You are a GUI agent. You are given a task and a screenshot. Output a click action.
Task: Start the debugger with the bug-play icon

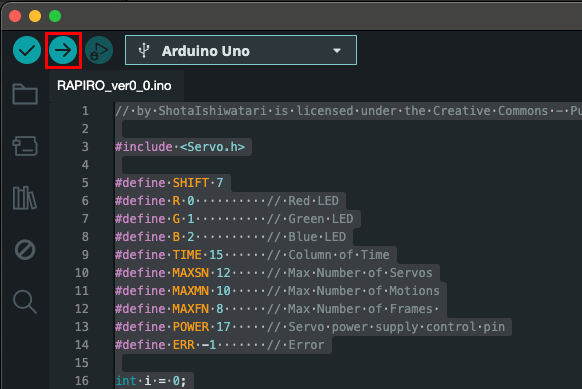[99, 50]
